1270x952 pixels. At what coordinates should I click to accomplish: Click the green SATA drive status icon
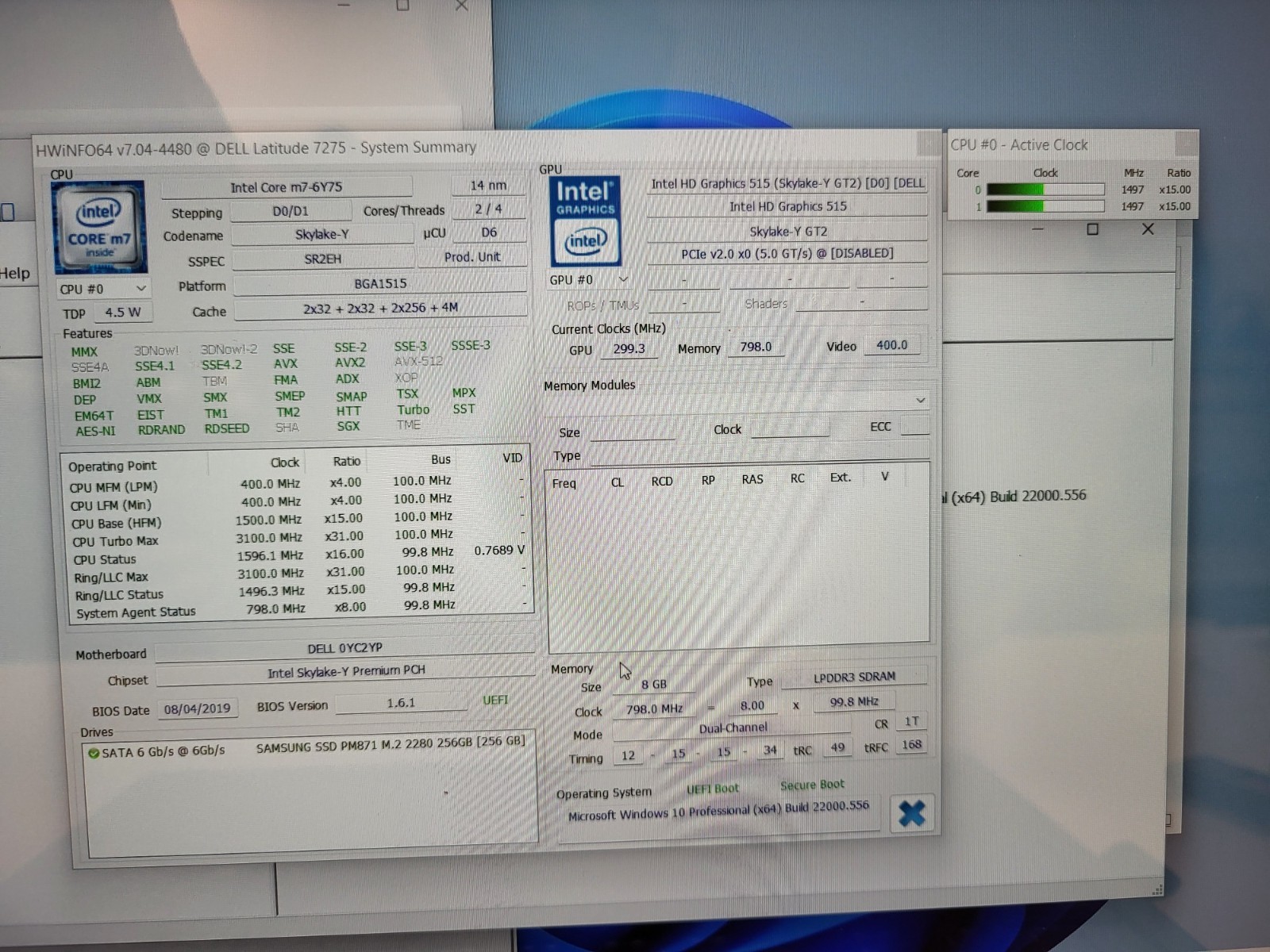[x=94, y=753]
